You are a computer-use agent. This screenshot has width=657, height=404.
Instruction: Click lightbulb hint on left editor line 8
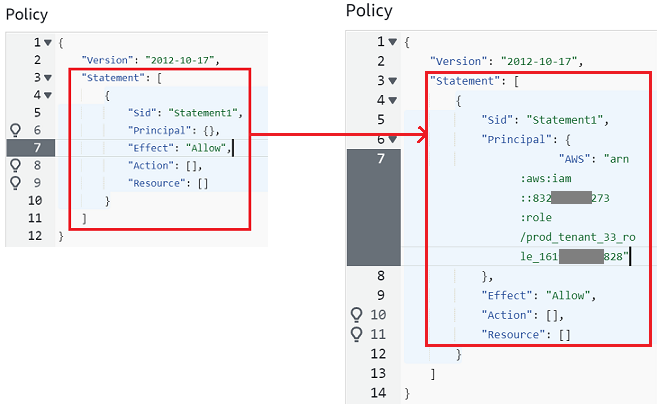pos(14,165)
